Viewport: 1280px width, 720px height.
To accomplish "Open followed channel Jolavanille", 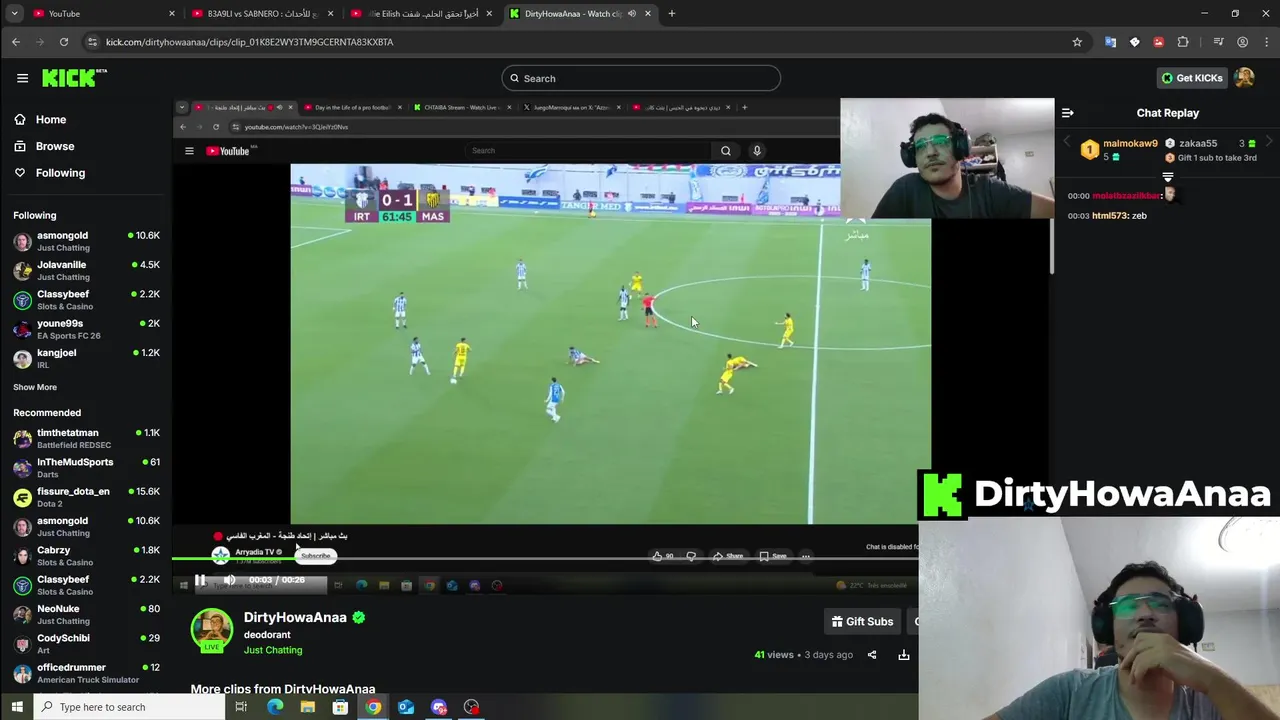I will 62,265.
